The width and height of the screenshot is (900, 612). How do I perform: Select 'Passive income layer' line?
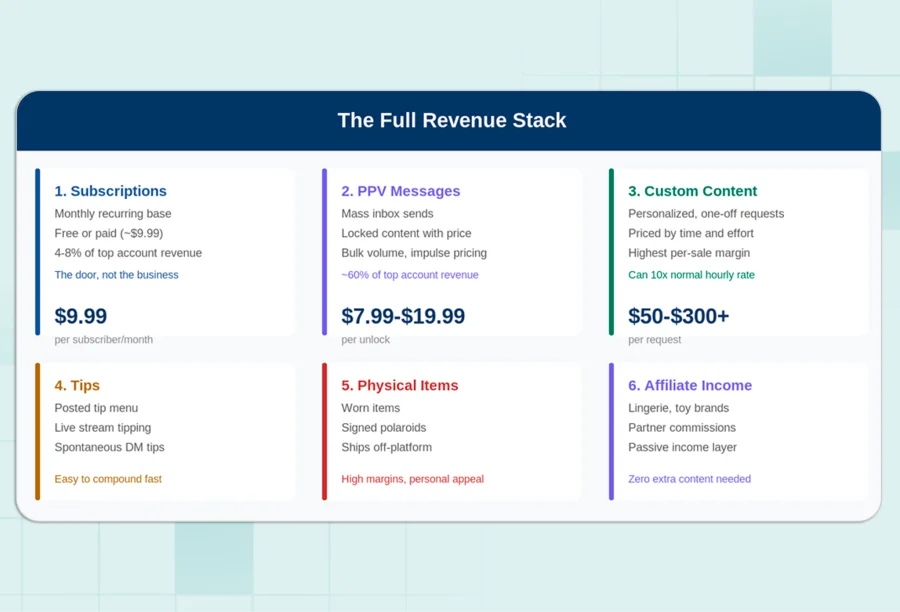[x=682, y=447]
